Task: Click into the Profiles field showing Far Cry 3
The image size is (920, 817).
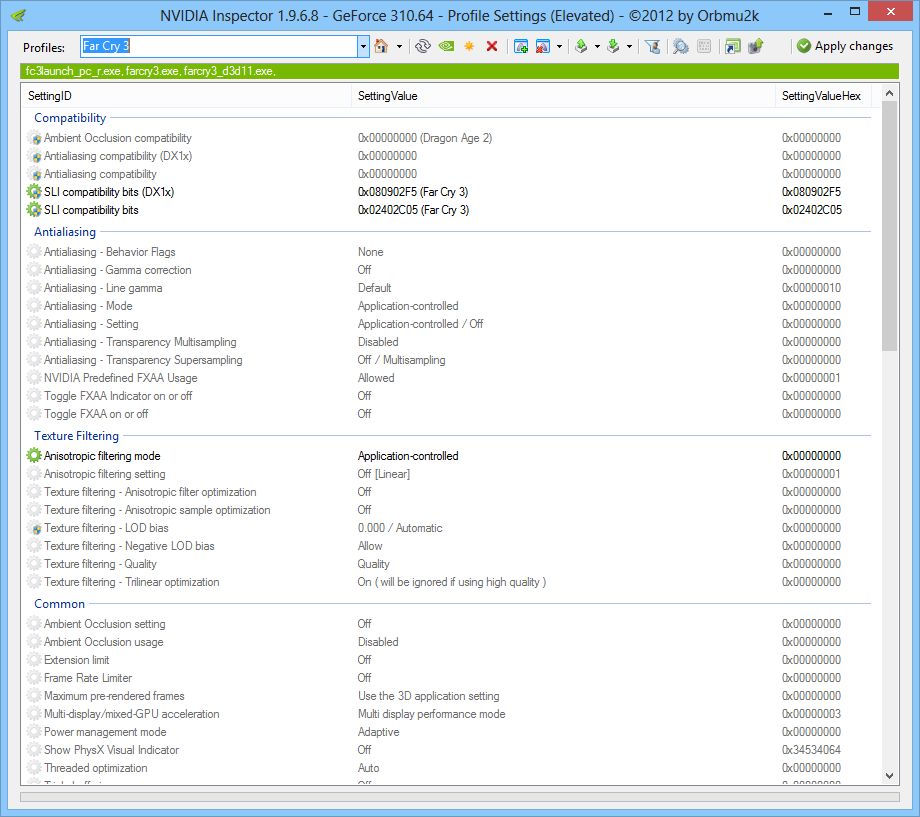Action: (219, 46)
